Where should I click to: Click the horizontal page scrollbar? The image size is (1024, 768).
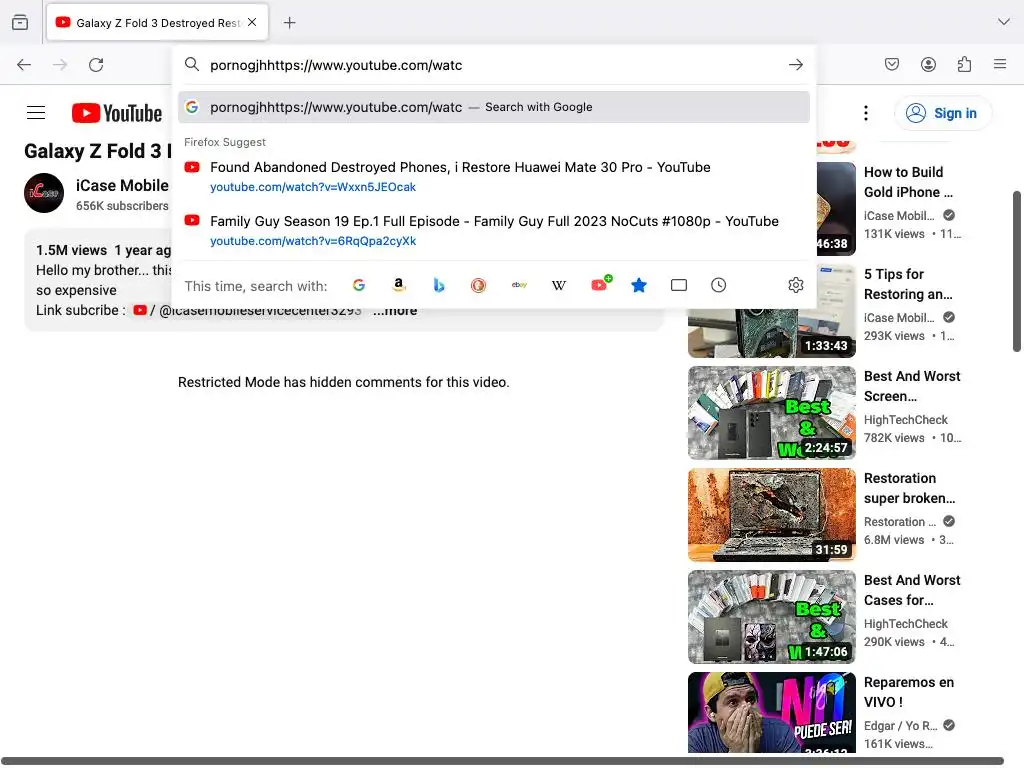pos(502,761)
